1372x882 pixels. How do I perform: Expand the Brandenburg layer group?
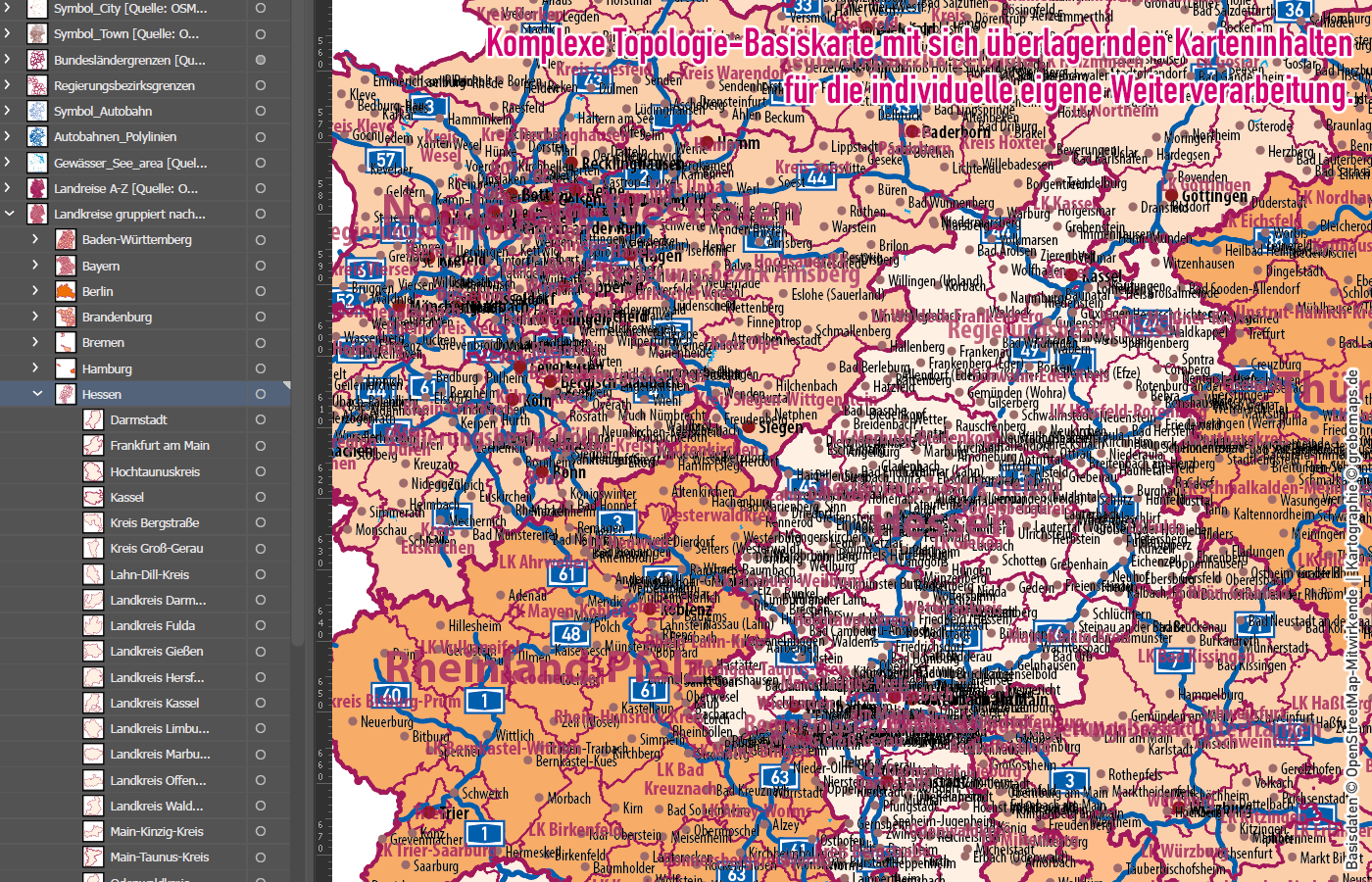(x=35, y=316)
